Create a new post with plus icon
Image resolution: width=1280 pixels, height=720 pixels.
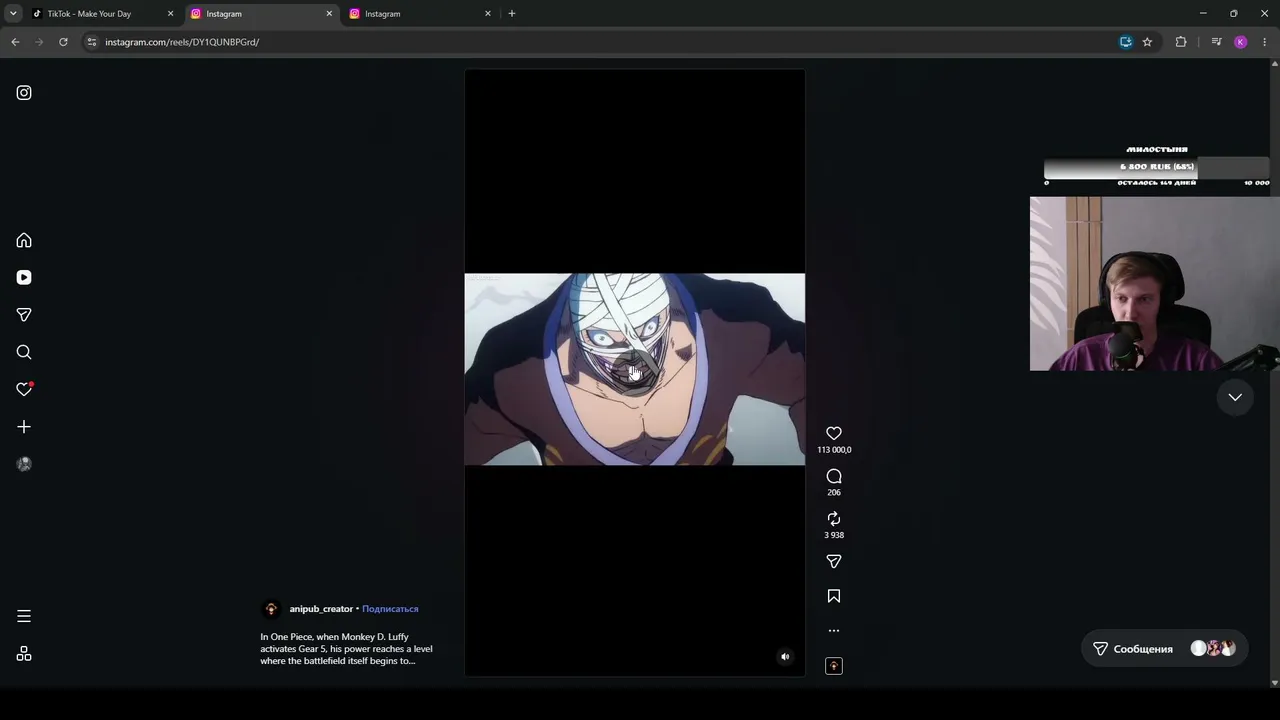coord(24,427)
